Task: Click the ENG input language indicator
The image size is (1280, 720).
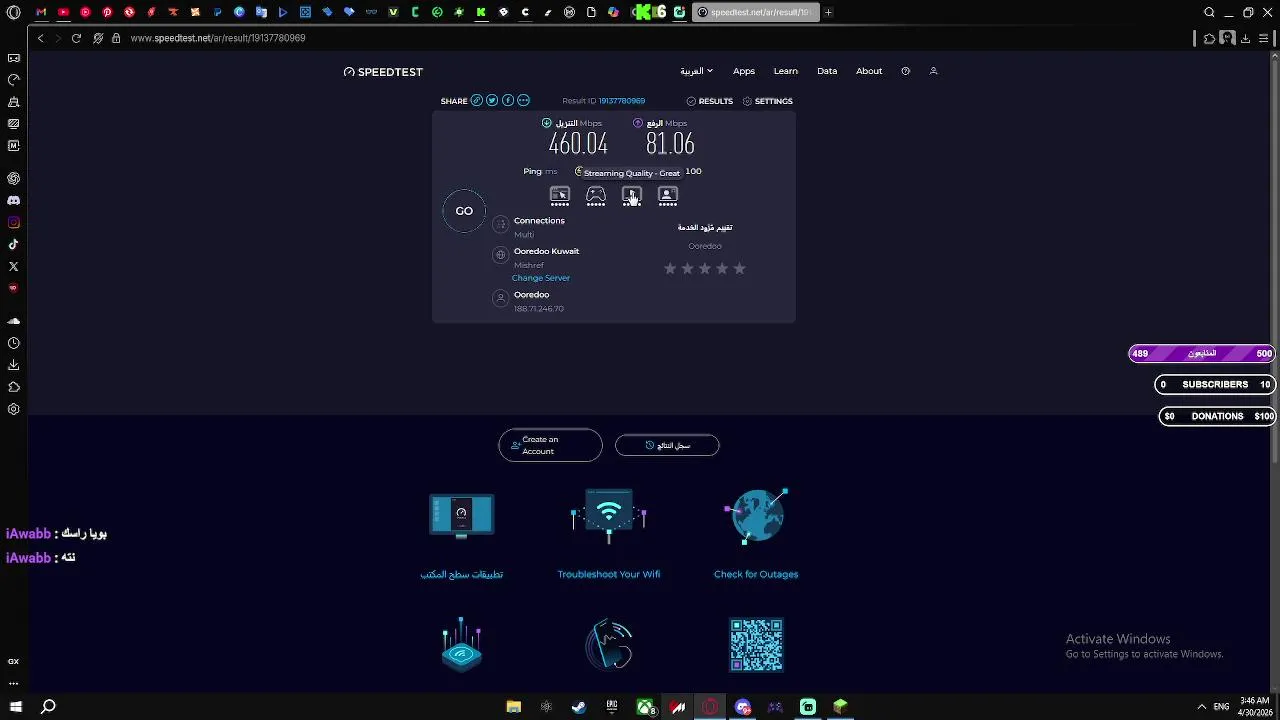Action: 1222,707
